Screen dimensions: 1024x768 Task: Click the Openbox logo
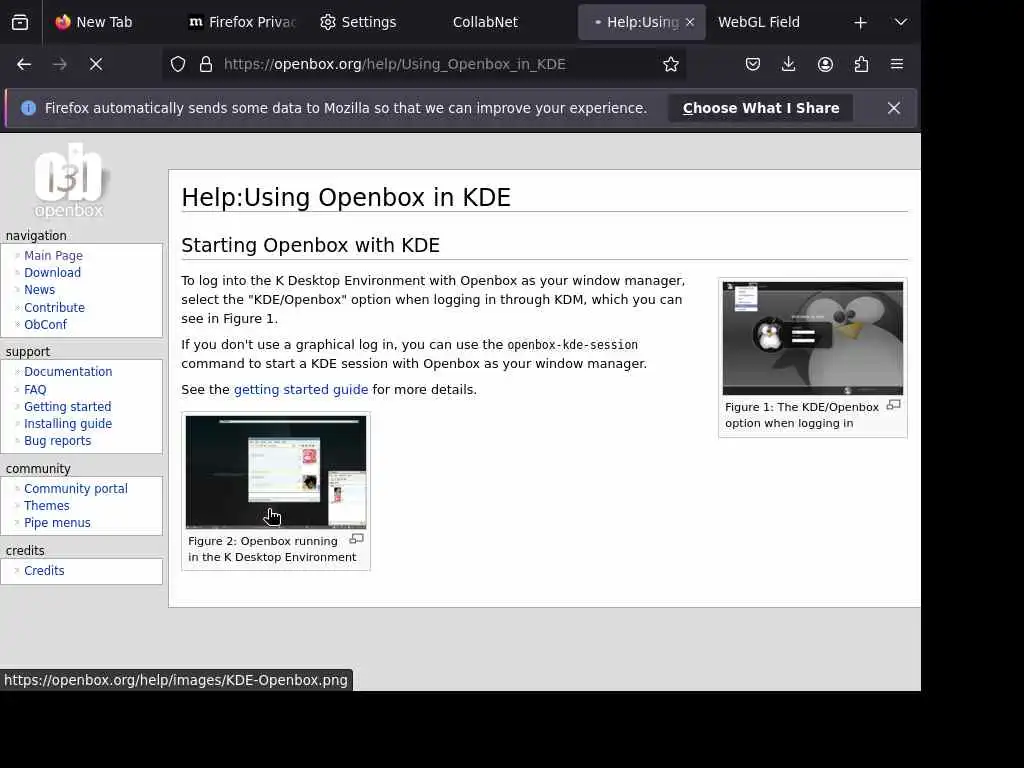pos(70,181)
